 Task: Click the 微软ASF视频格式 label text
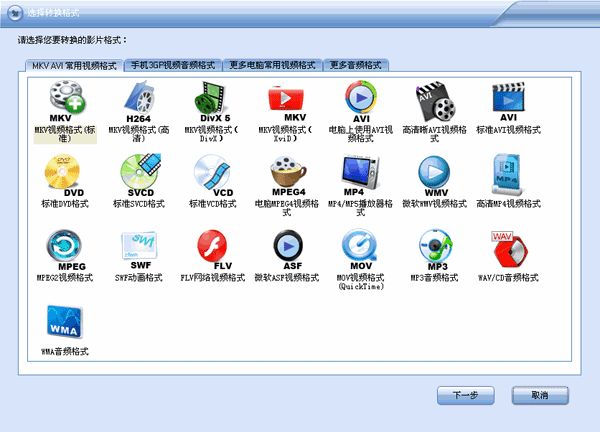(x=287, y=277)
